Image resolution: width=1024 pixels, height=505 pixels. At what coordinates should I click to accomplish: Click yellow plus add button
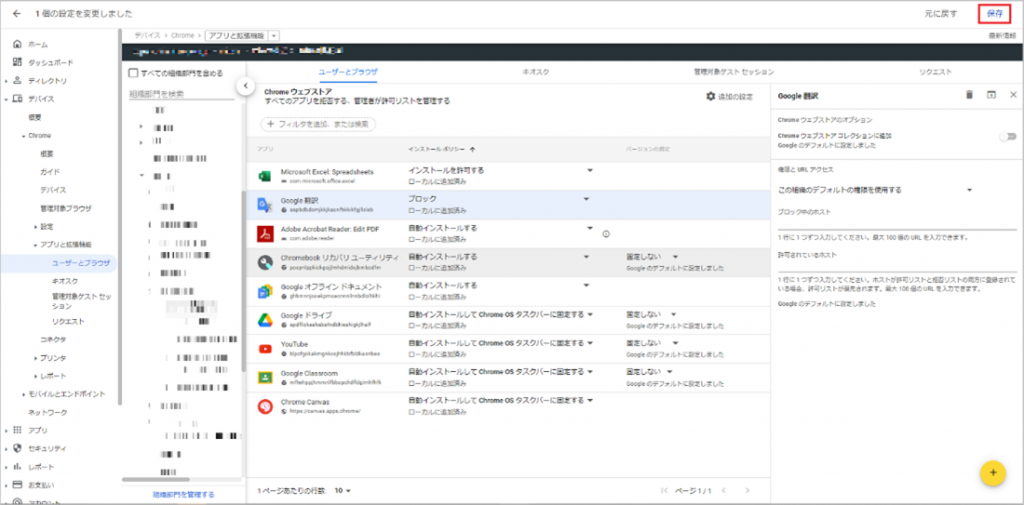point(993,472)
